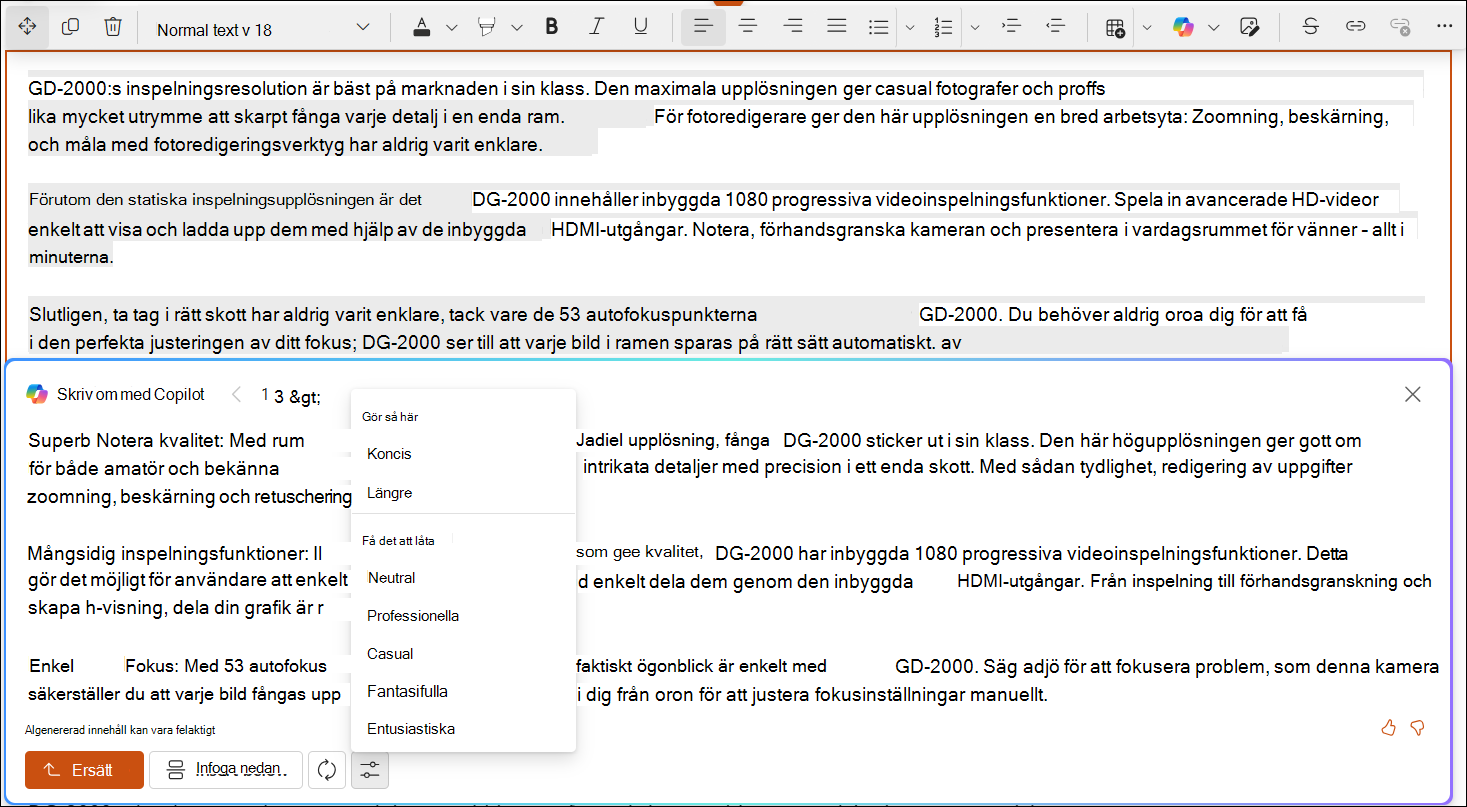Give thumbs up feedback
1467x807 pixels.
pyautogui.click(x=1388, y=728)
